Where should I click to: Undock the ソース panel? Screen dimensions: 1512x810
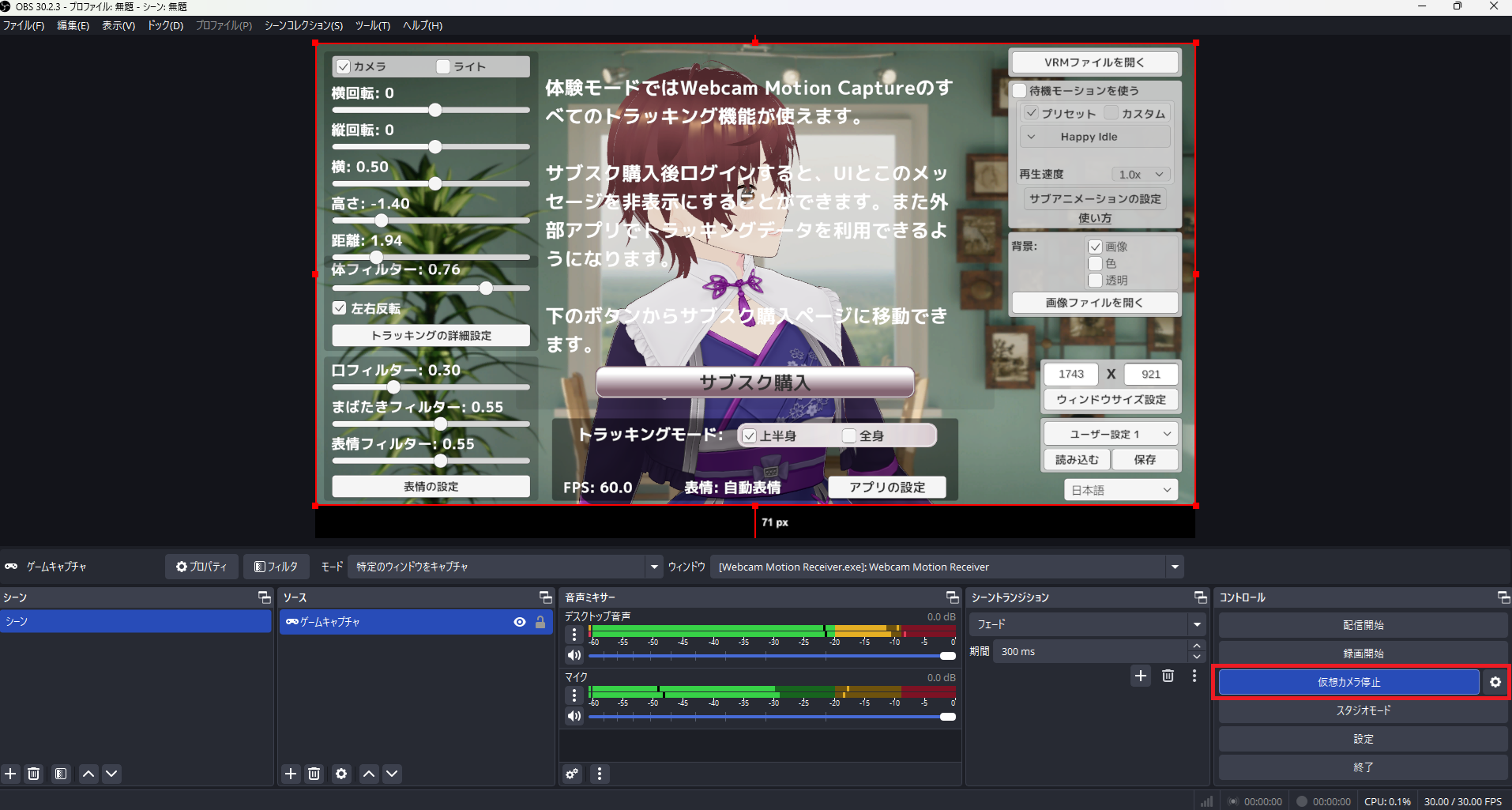click(x=545, y=597)
